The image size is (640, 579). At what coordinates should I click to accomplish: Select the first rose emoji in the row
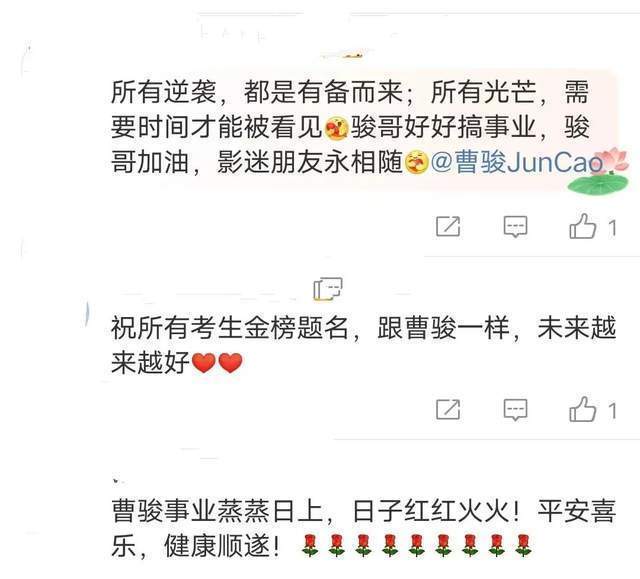[x=310, y=546]
